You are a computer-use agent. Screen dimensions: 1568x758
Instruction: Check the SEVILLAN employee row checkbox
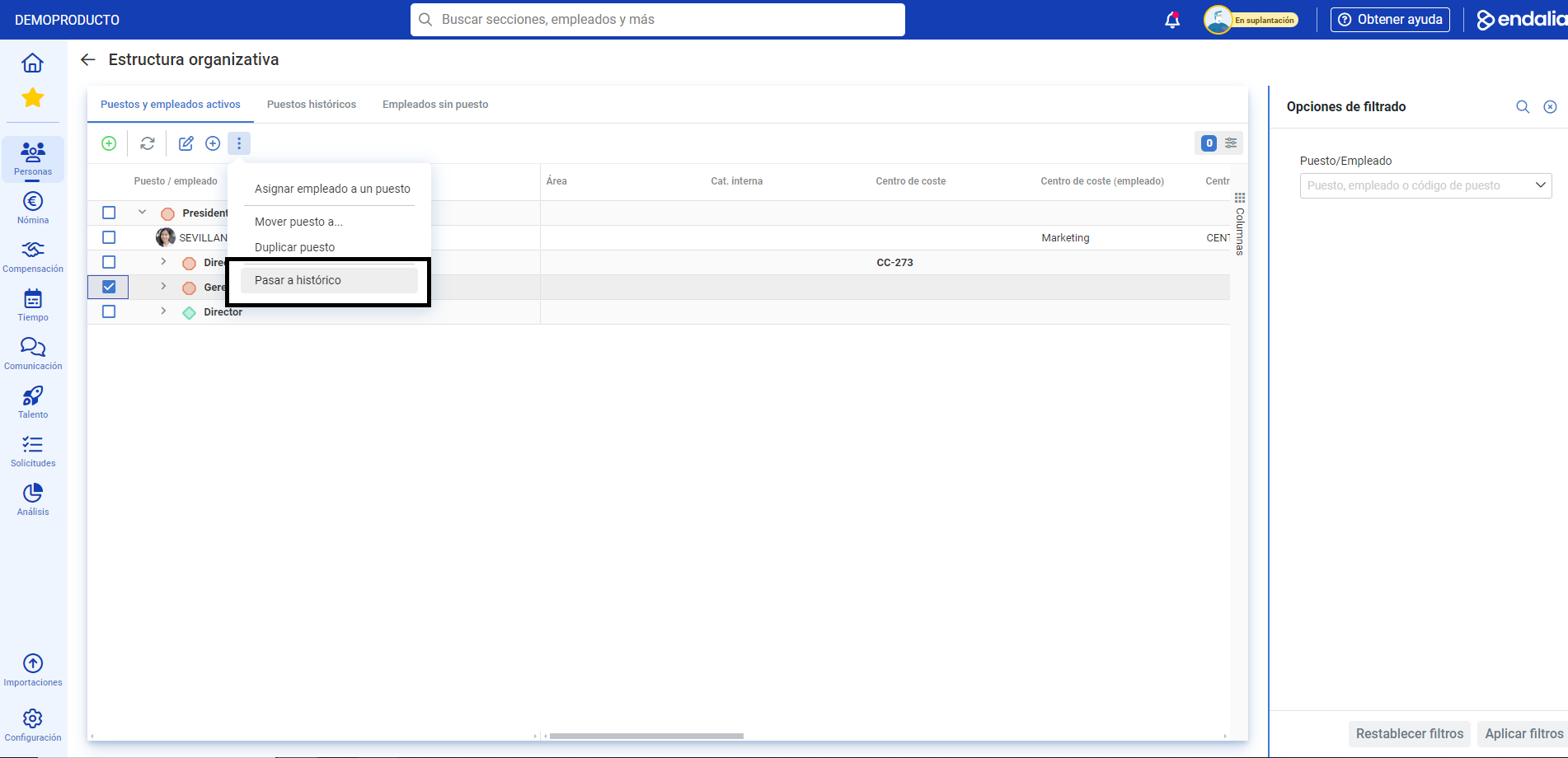[x=109, y=237]
